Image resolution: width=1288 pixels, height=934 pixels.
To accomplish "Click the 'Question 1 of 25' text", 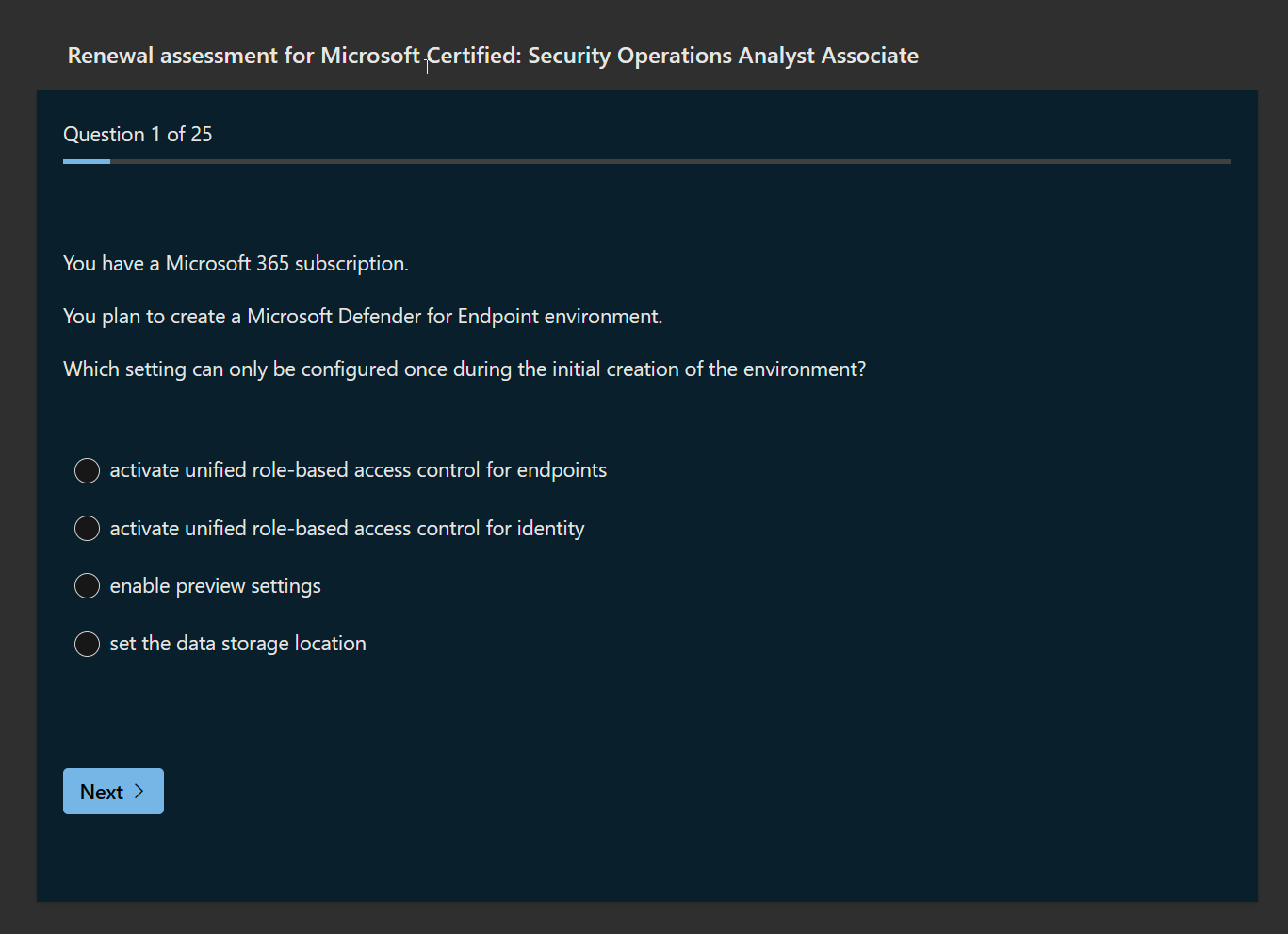I will click(x=138, y=134).
